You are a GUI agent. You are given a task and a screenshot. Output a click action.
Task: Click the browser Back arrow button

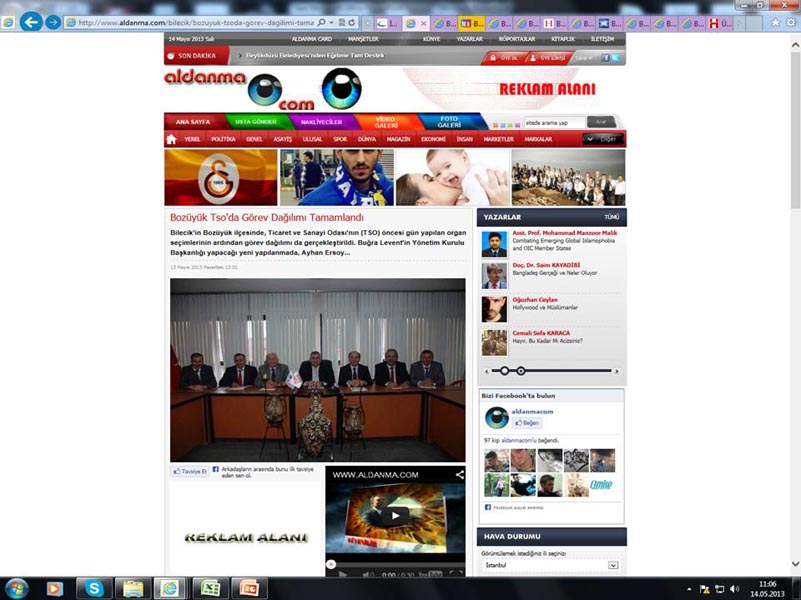[31, 22]
